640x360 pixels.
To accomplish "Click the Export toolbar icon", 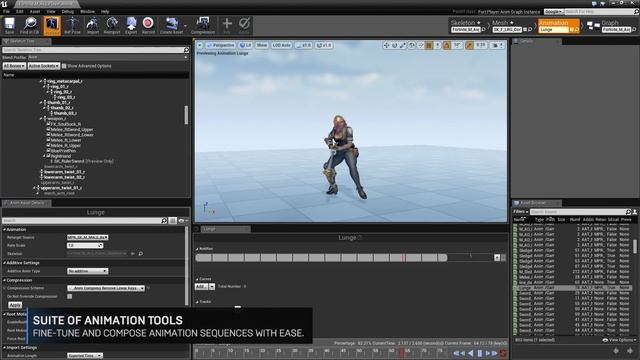I will click(x=131, y=25).
